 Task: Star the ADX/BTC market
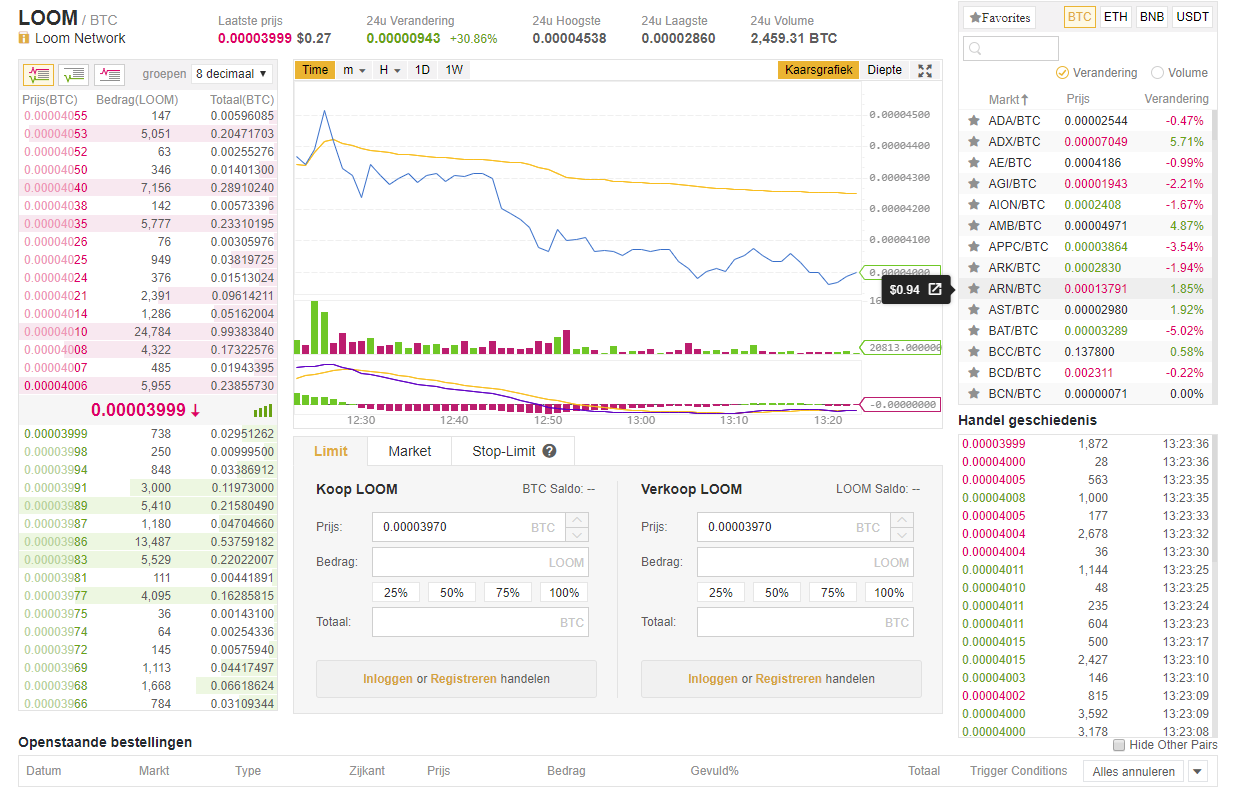point(974,142)
